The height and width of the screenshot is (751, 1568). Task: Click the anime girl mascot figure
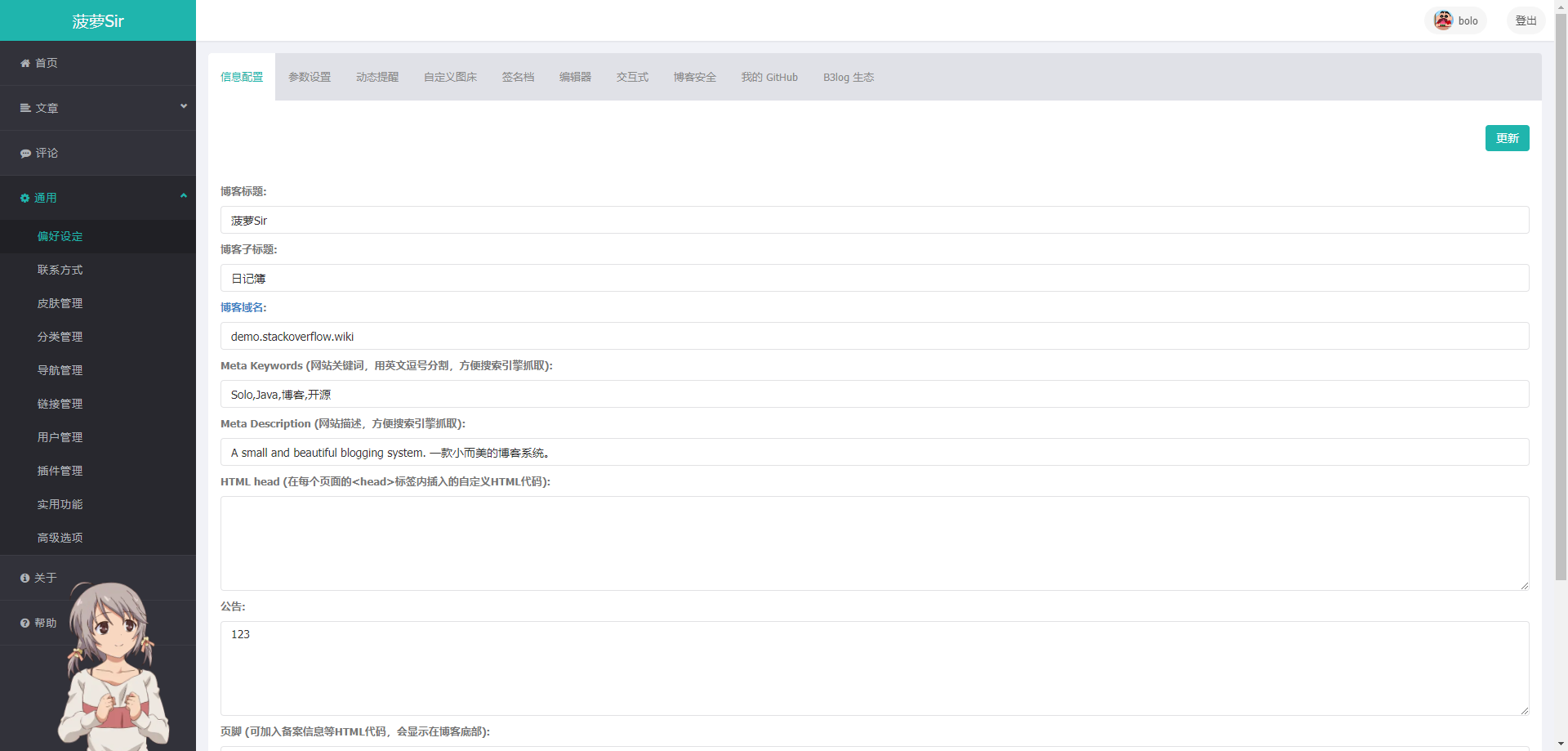[114, 665]
